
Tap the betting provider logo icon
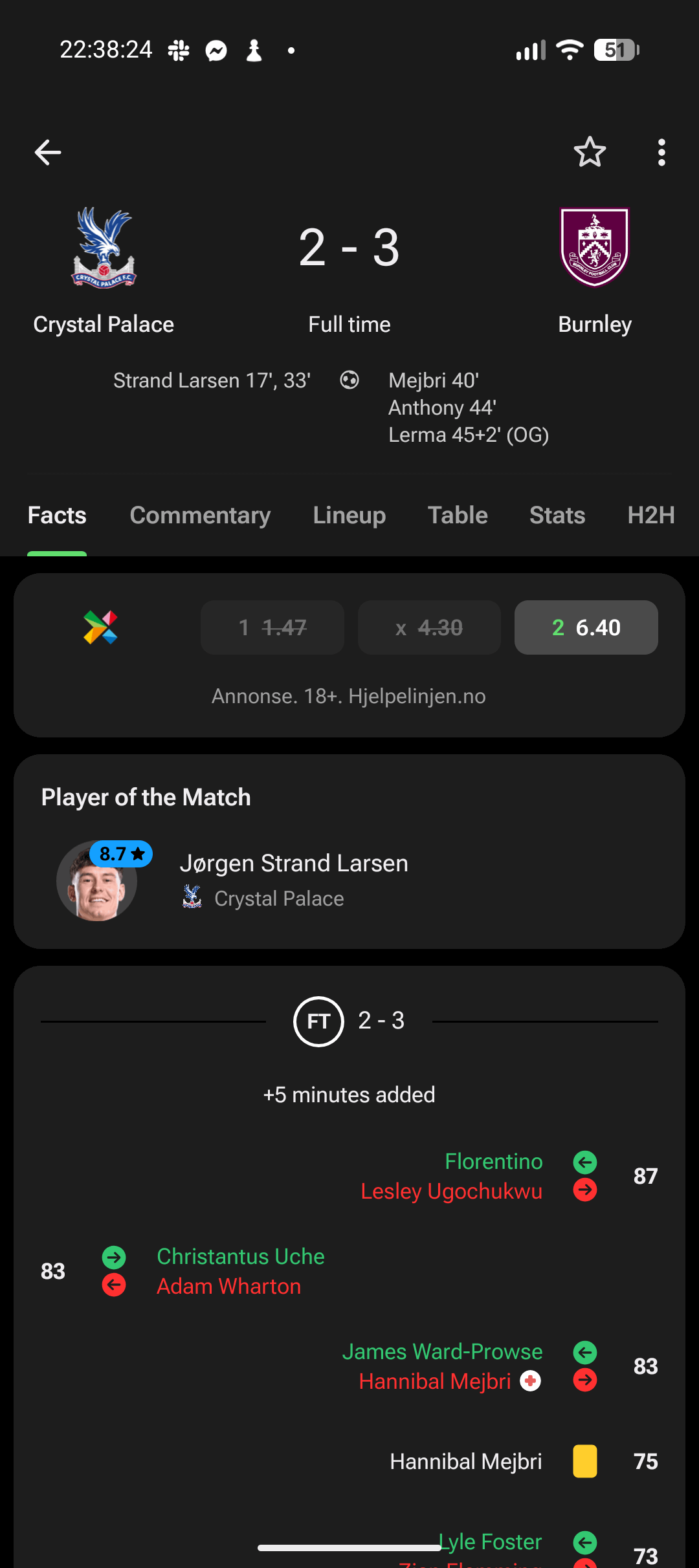(100, 627)
